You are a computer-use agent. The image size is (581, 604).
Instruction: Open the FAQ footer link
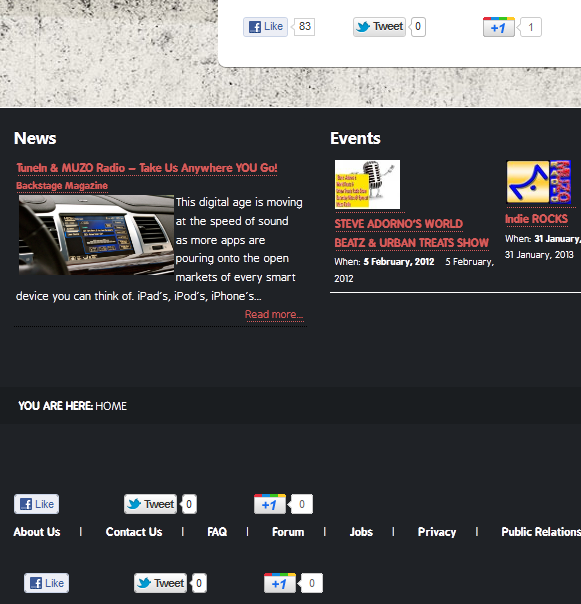(x=217, y=532)
